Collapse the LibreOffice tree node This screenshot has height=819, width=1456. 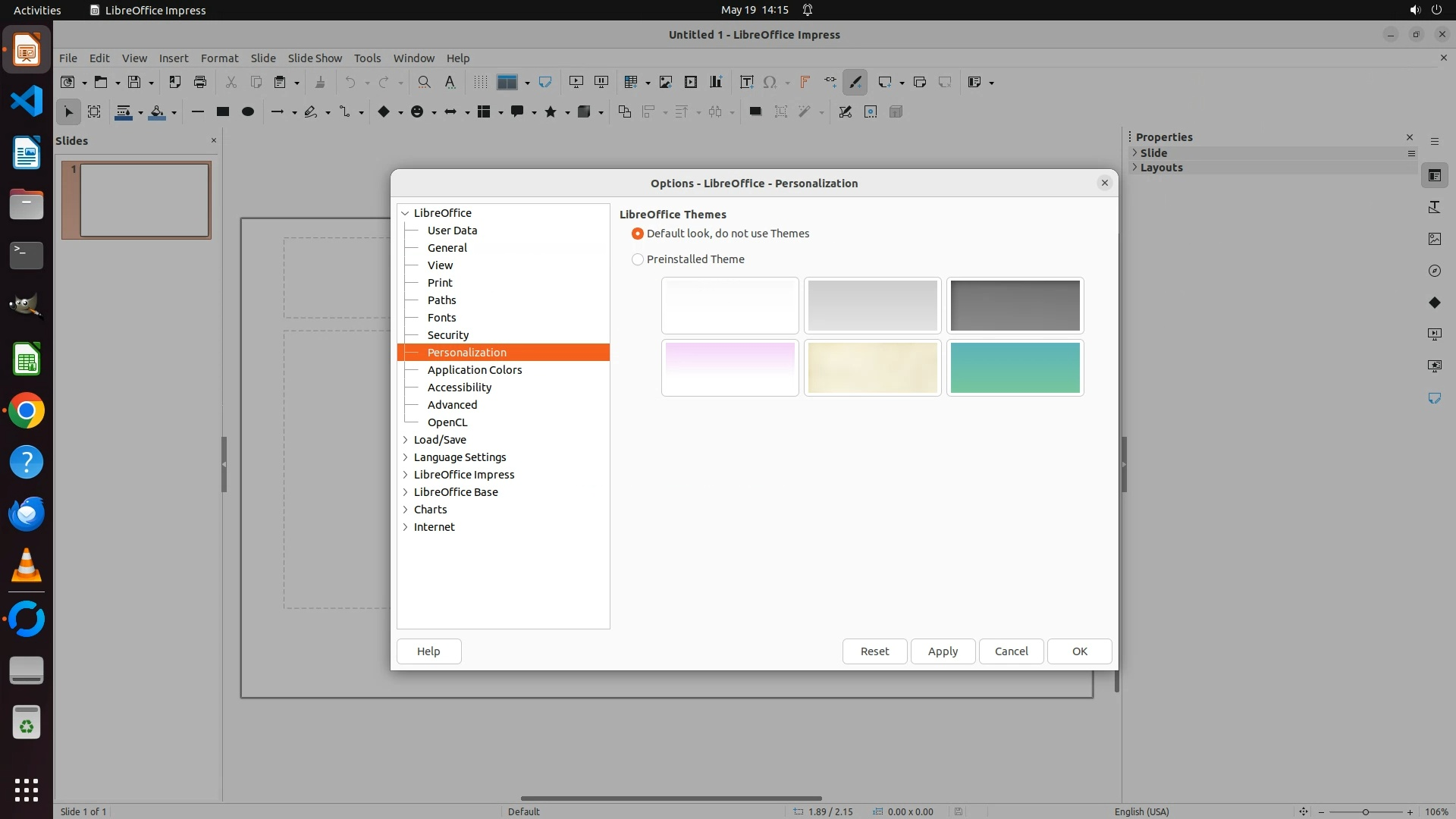[406, 213]
